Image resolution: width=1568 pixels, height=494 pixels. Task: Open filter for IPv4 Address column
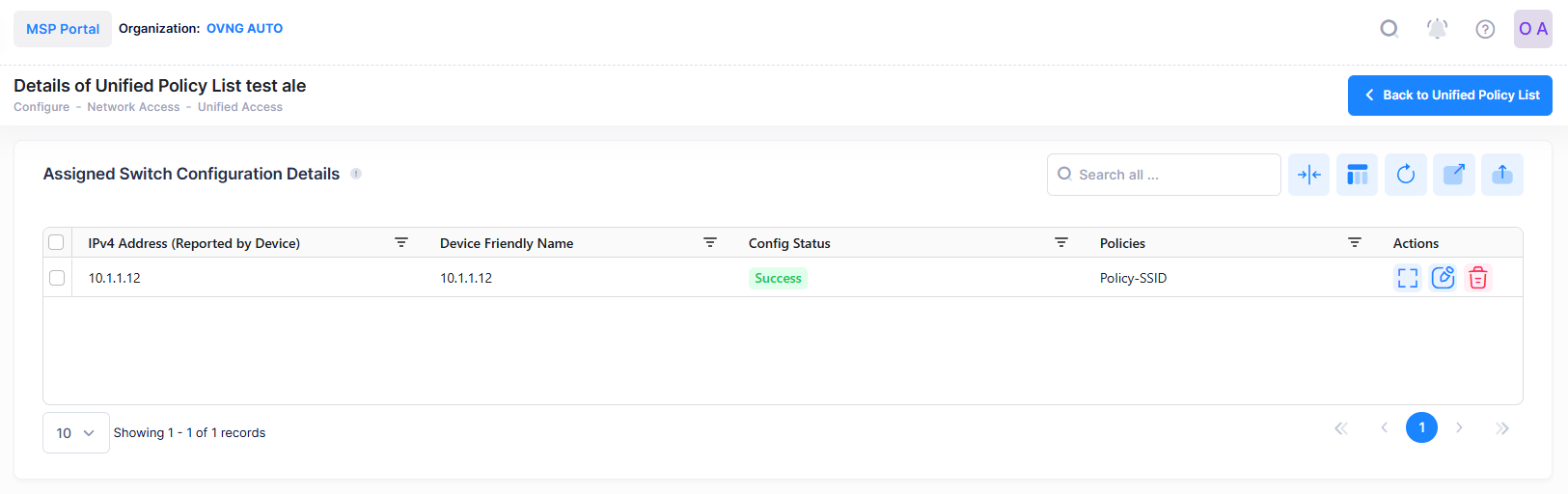click(401, 243)
